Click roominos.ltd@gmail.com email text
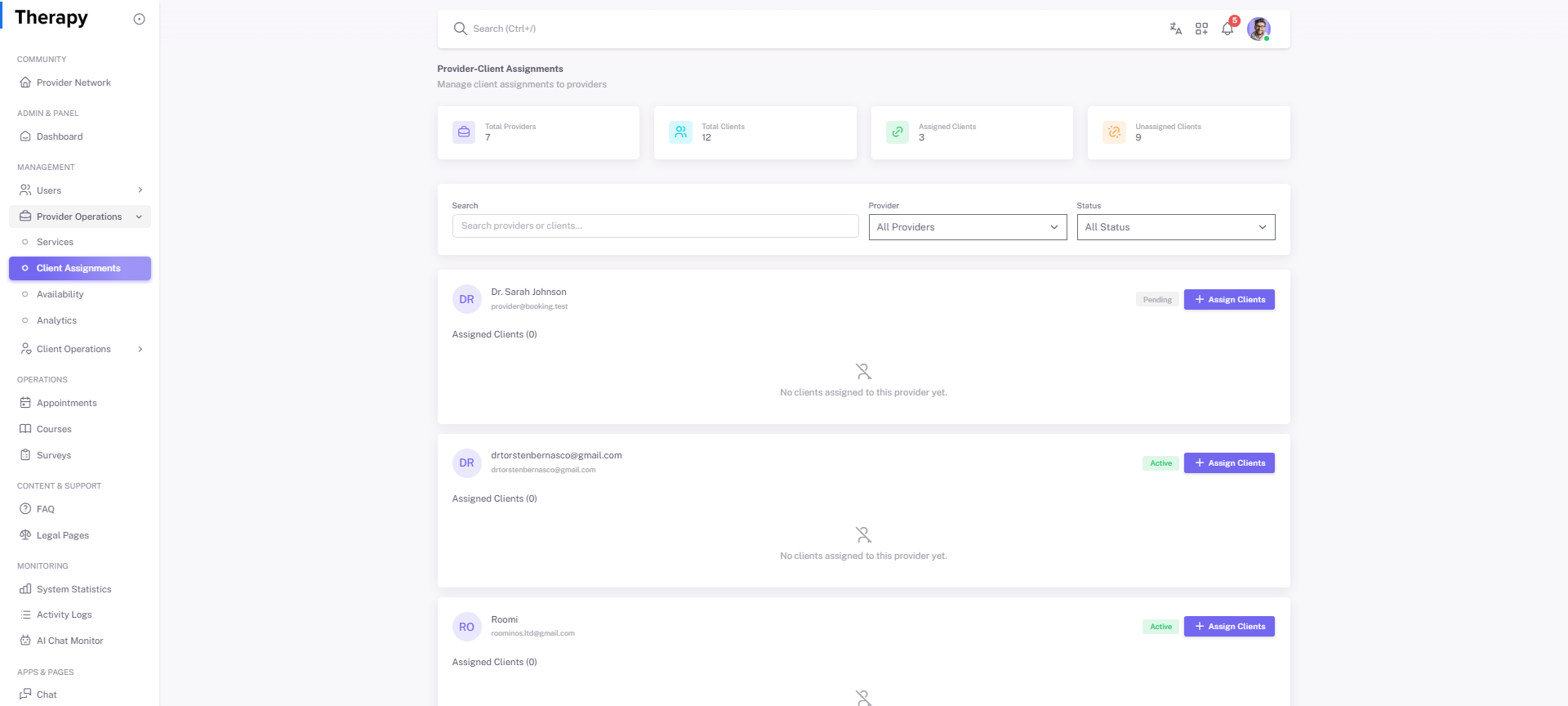1568x706 pixels. point(532,633)
